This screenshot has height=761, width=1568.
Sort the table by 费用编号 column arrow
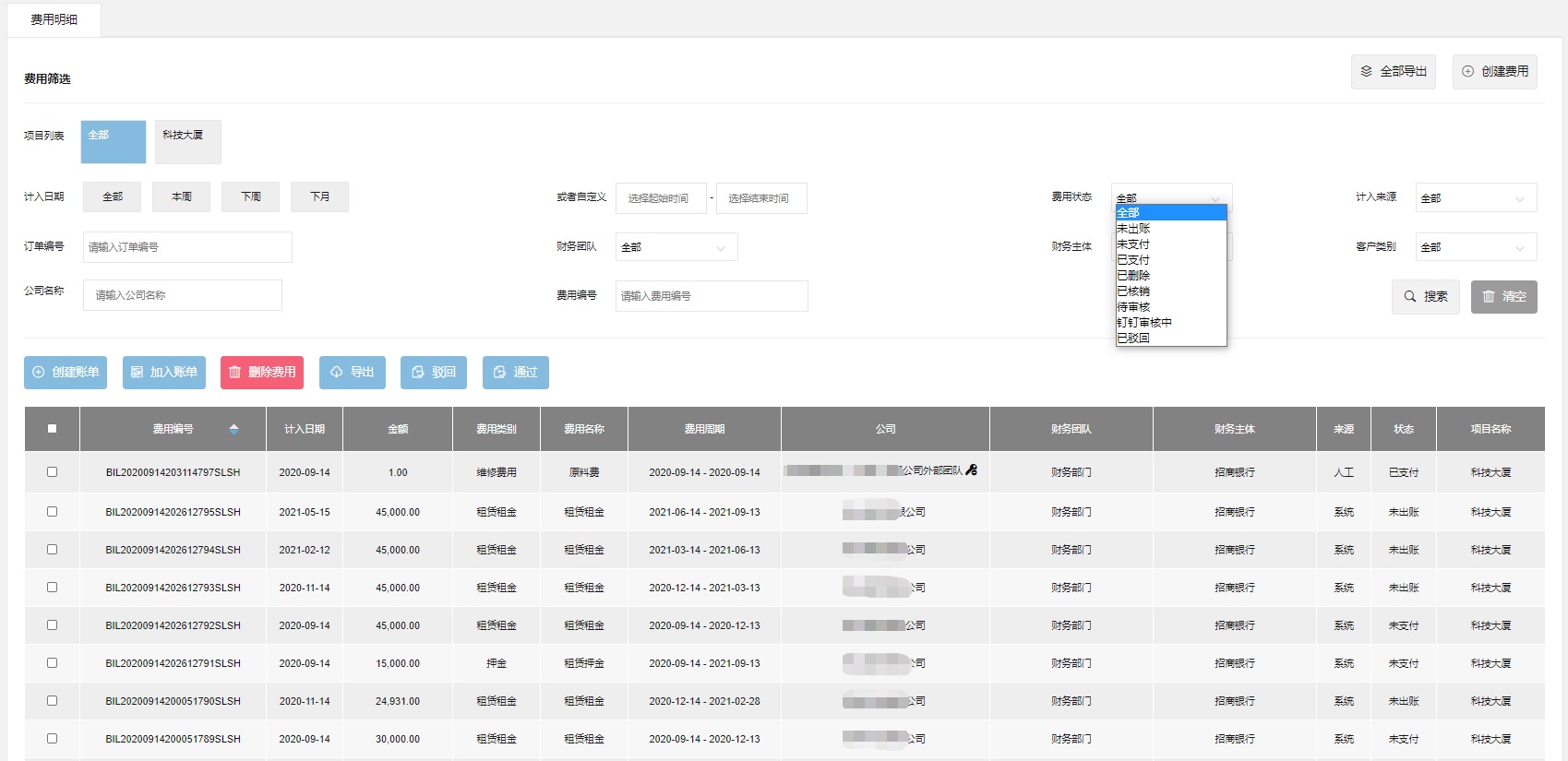[x=233, y=429]
